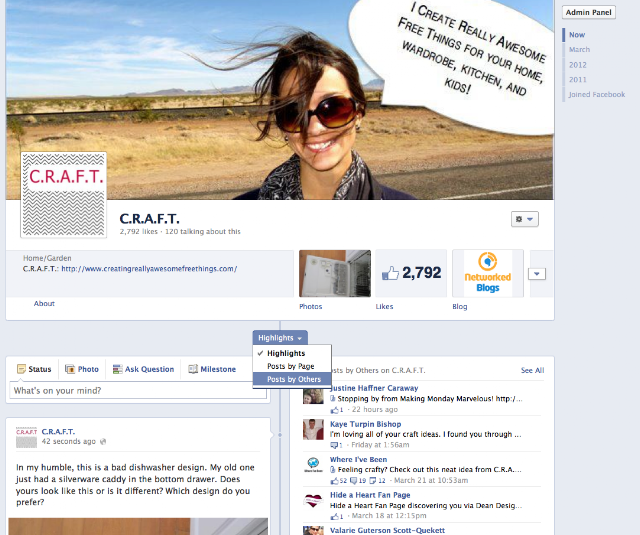
Task: Click the Milestone flag icon
Action: (193, 369)
